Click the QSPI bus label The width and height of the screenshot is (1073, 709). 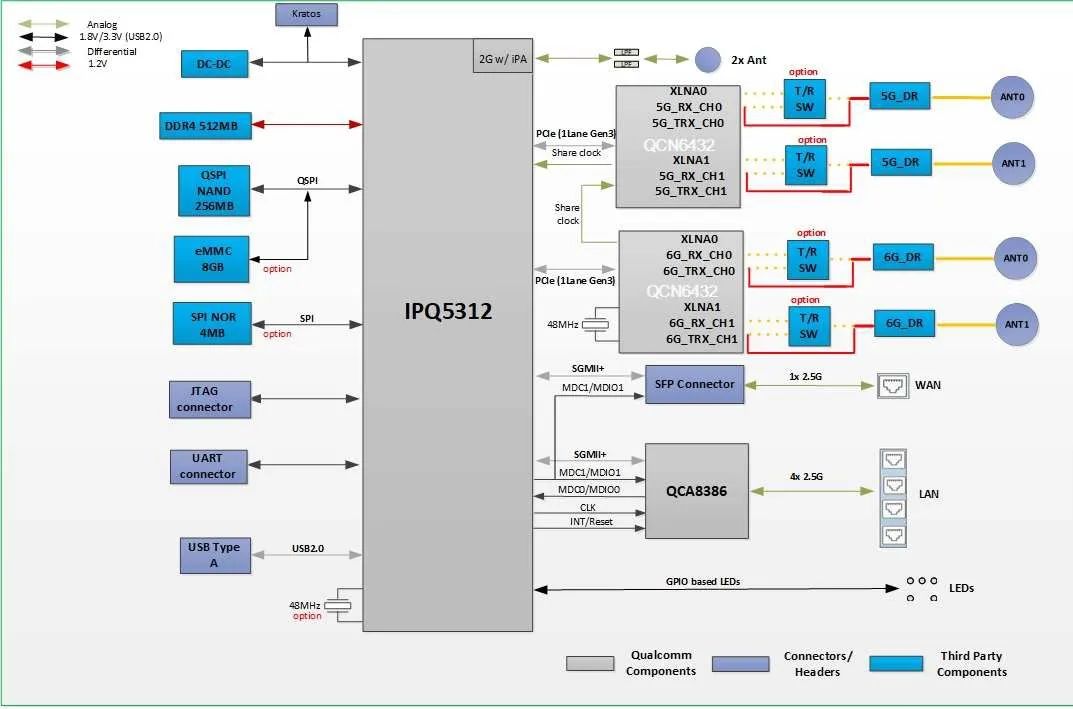[x=307, y=181]
